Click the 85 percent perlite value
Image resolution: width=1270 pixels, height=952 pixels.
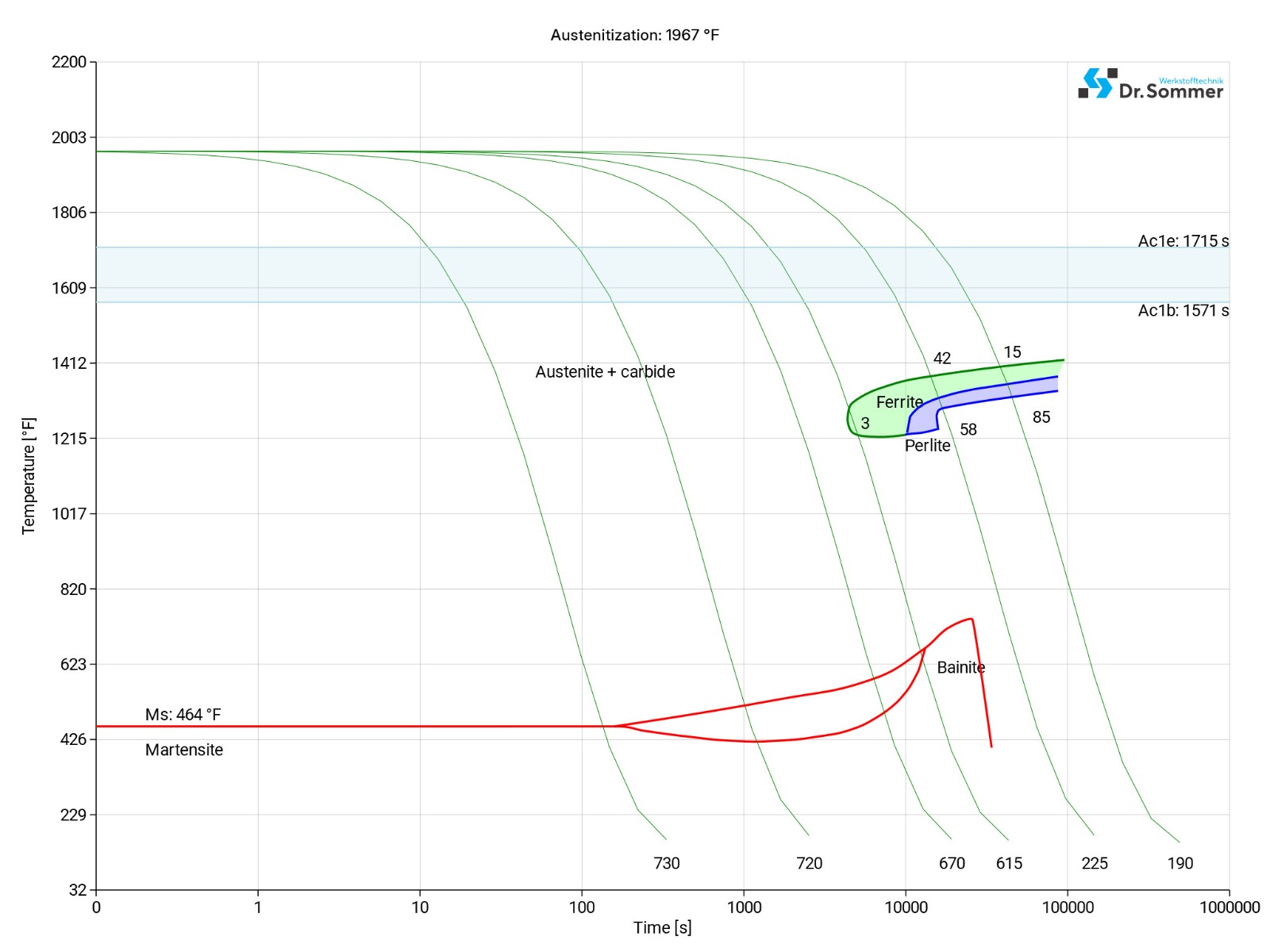(1041, 417)
